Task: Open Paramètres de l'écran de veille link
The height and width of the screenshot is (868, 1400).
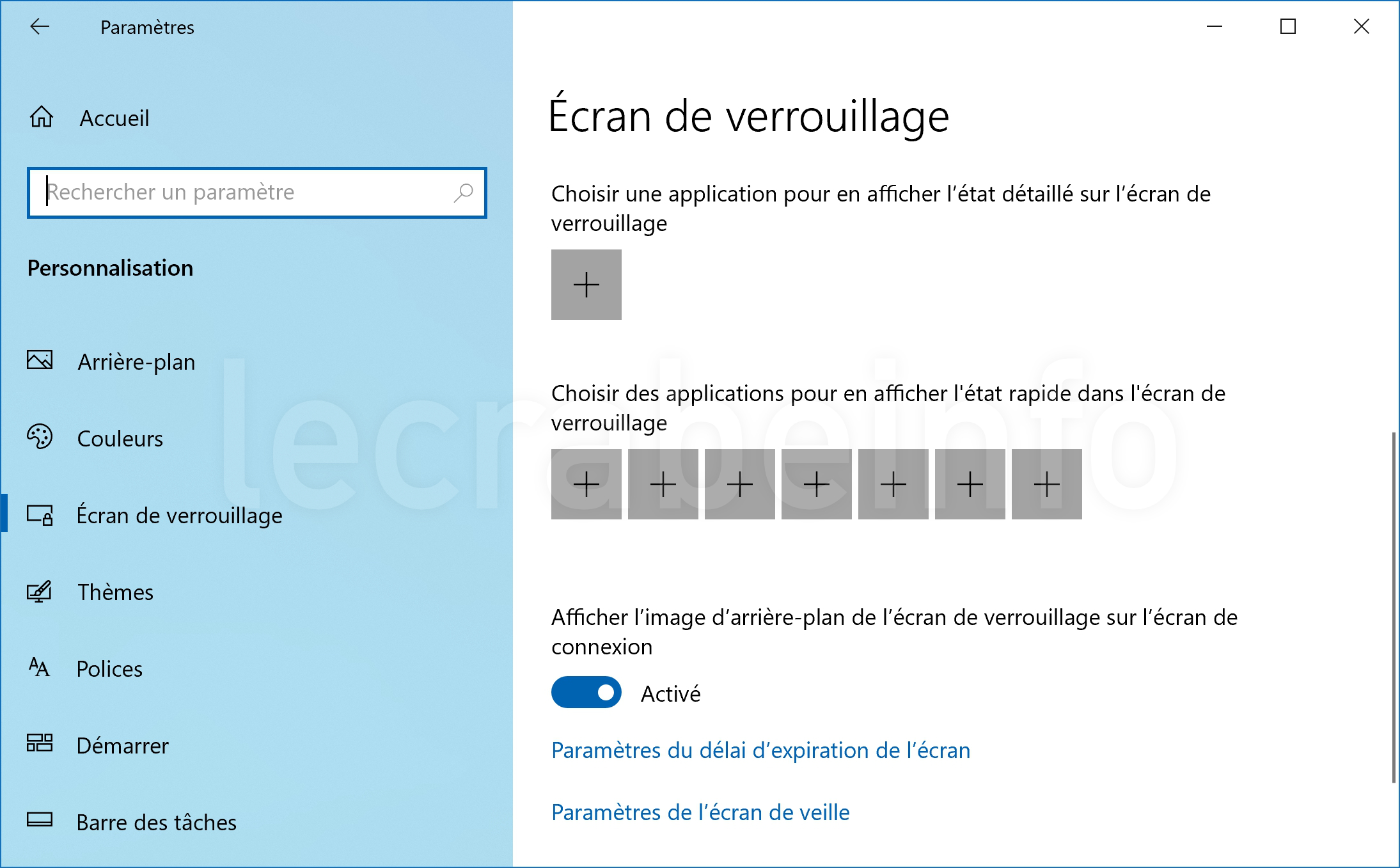Action: point(700,812)
